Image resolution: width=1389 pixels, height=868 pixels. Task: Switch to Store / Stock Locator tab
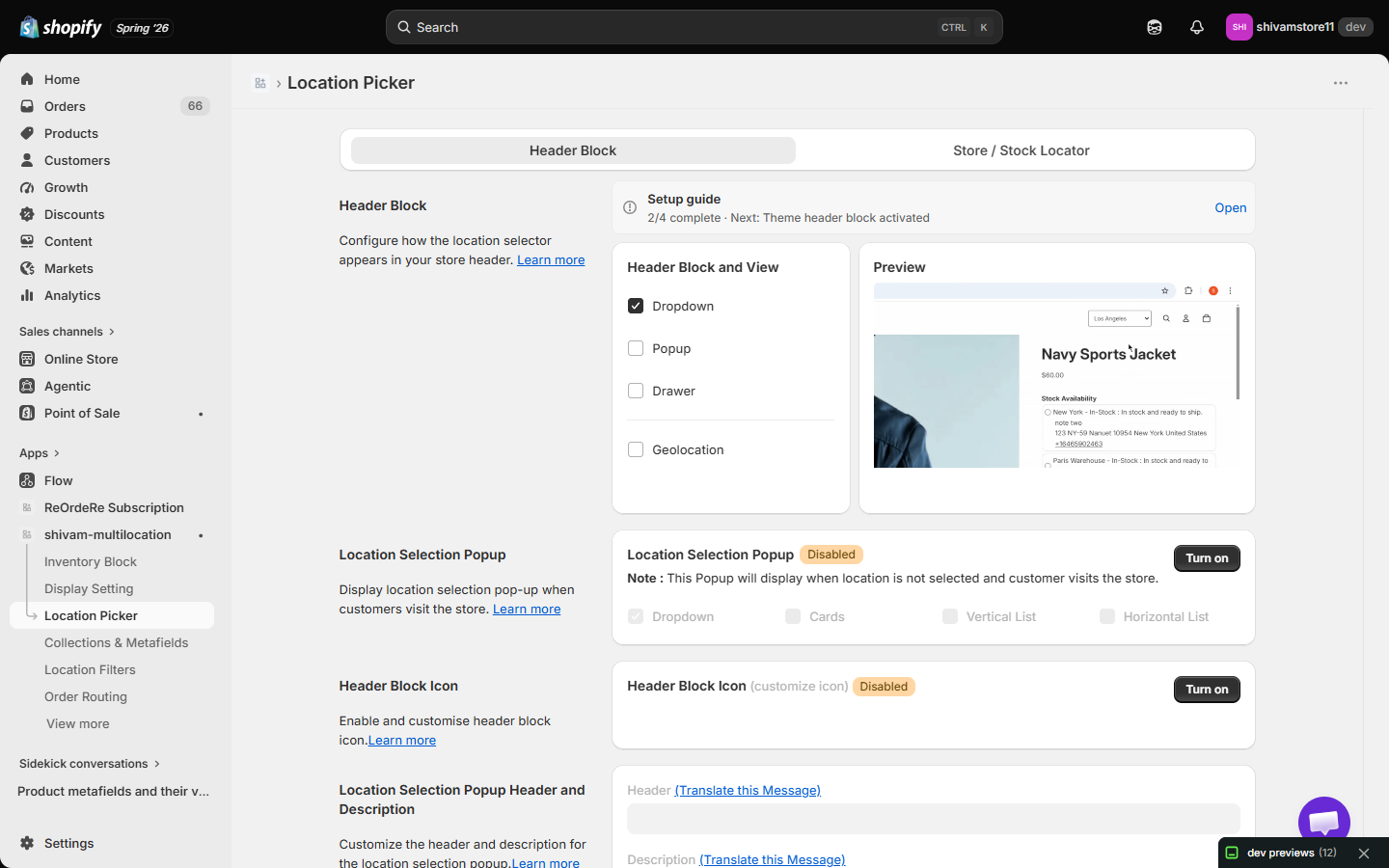pyautogui.click(x=1021, y=150)
